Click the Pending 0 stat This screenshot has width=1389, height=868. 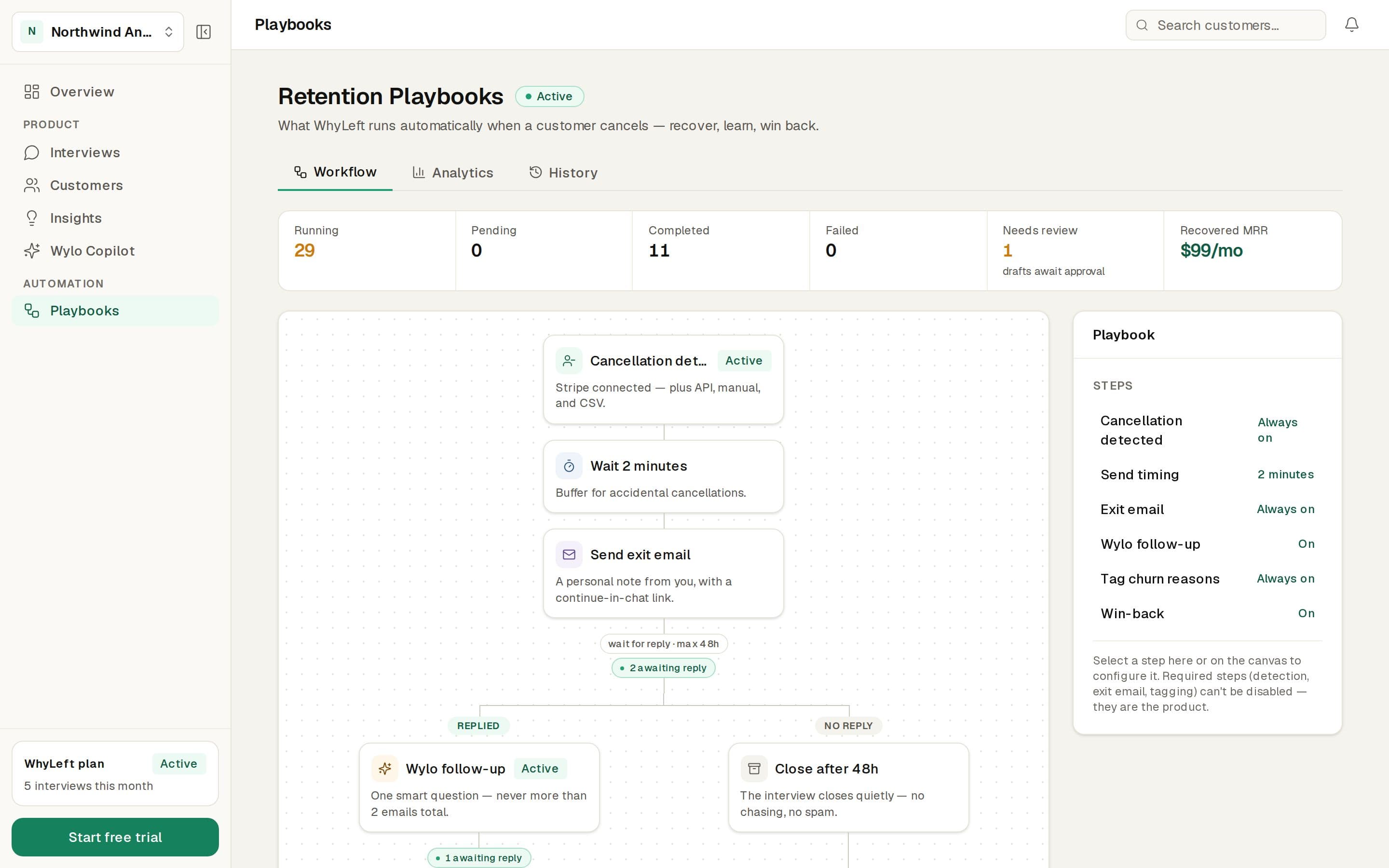pyautogui.click(x=544, y=250)
